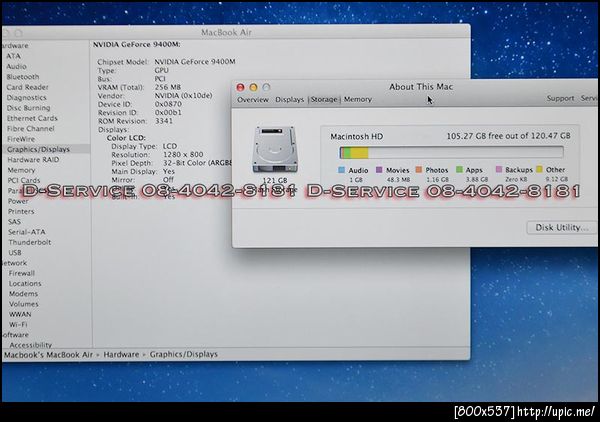Select Bluetooth in the sidebar
Viewport: 600px width, 422px height.
23,77
